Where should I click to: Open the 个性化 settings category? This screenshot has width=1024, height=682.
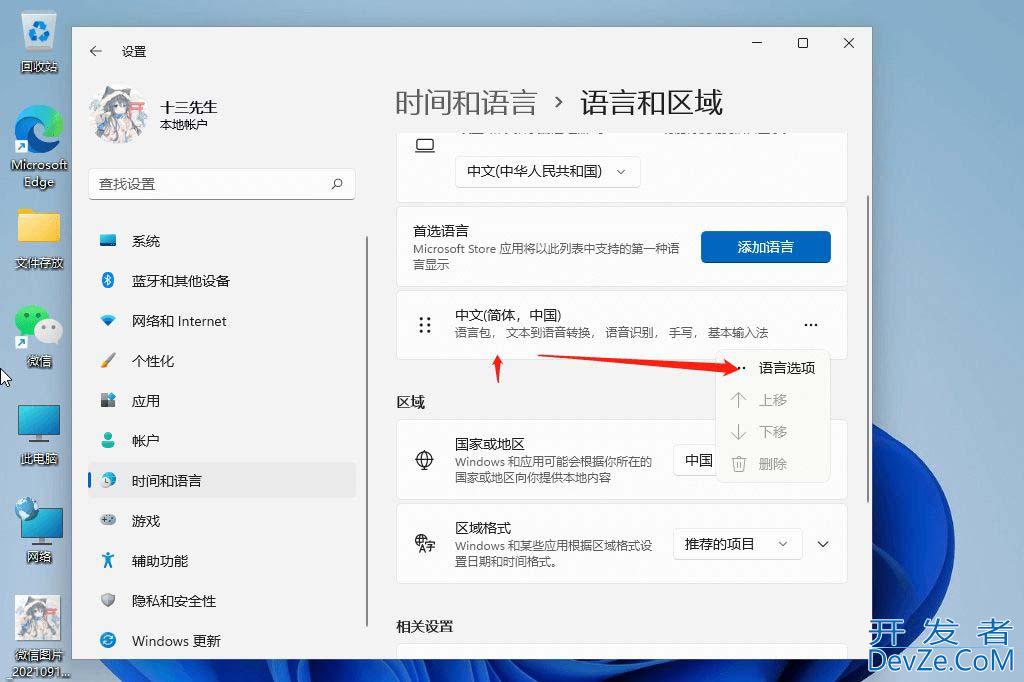click(x=152, y=361)
